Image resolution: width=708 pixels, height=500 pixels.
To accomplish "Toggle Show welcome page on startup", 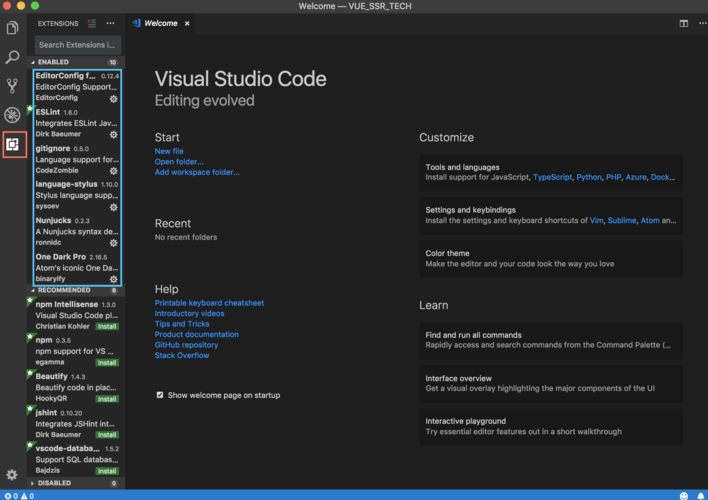I will pos(160,395).
